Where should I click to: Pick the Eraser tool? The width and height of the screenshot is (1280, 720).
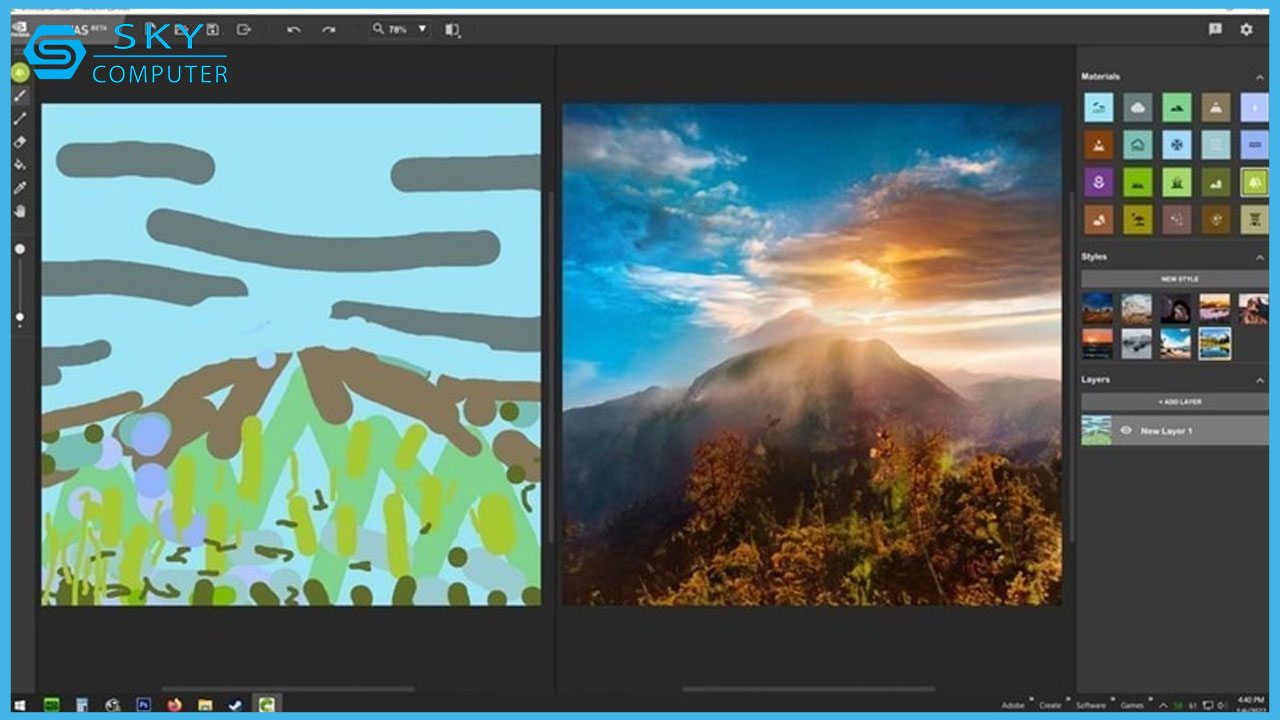click(x=20, y=142)
